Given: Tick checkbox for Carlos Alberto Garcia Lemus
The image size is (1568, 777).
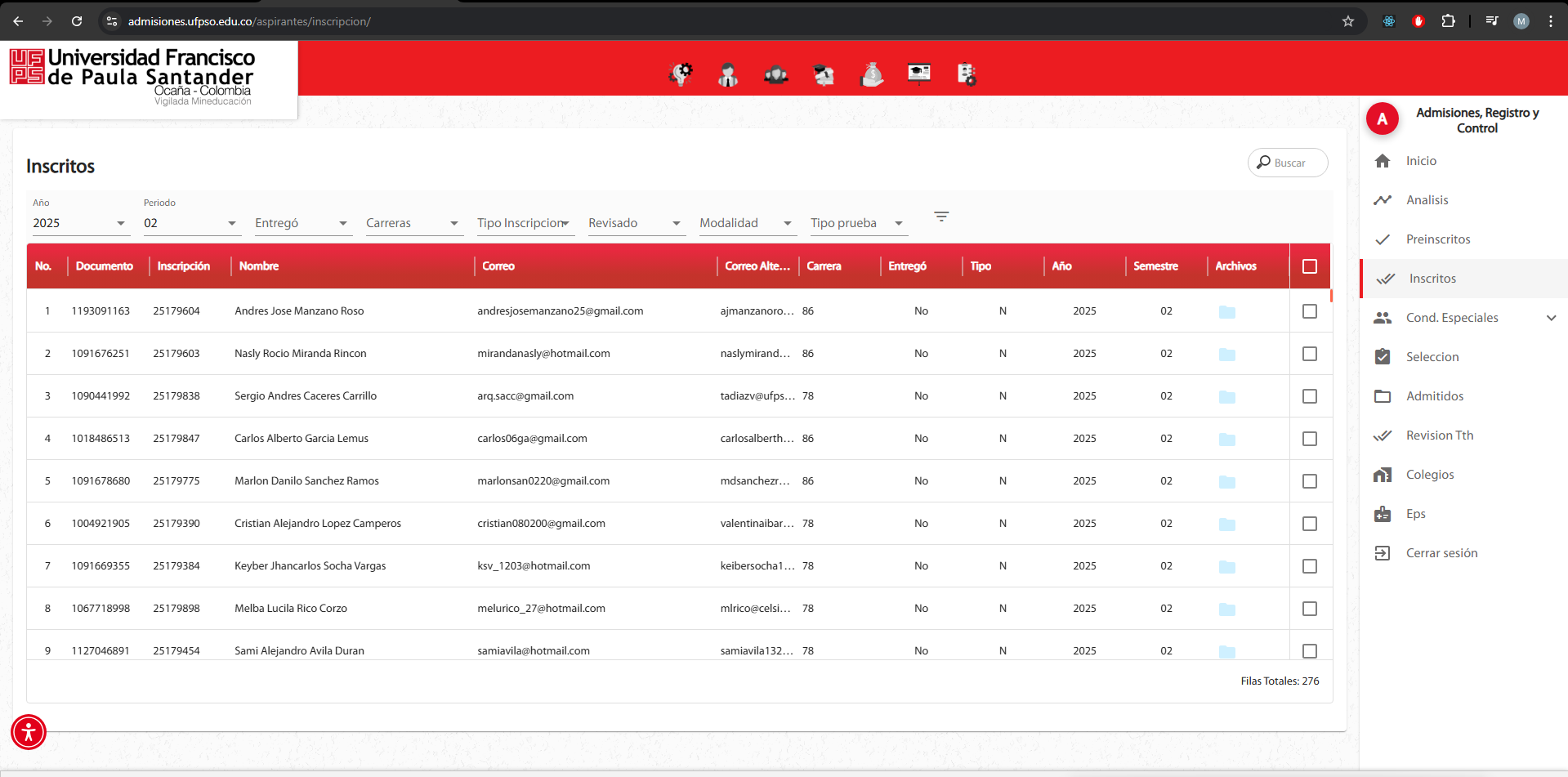Looking at the screenshot, I should point(1309,439).
